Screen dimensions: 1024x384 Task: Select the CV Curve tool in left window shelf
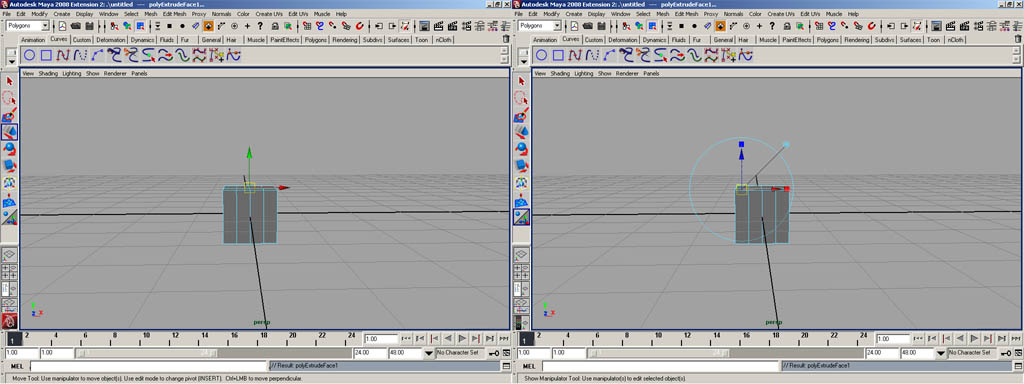(x=63, y=56)
